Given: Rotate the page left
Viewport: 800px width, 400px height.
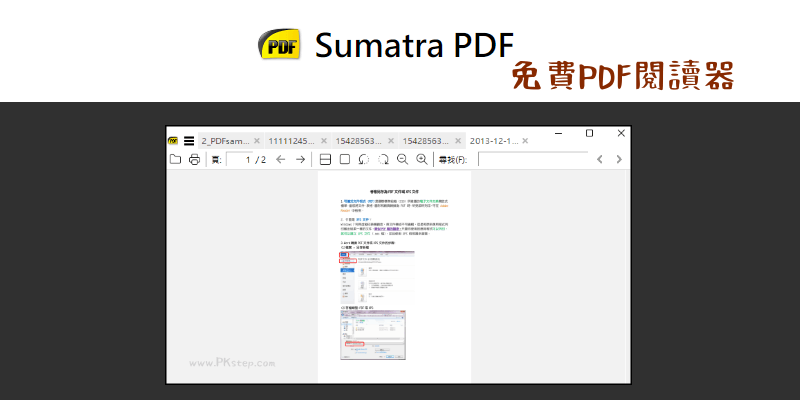Looking at the screenshot, I should (364, 159).
